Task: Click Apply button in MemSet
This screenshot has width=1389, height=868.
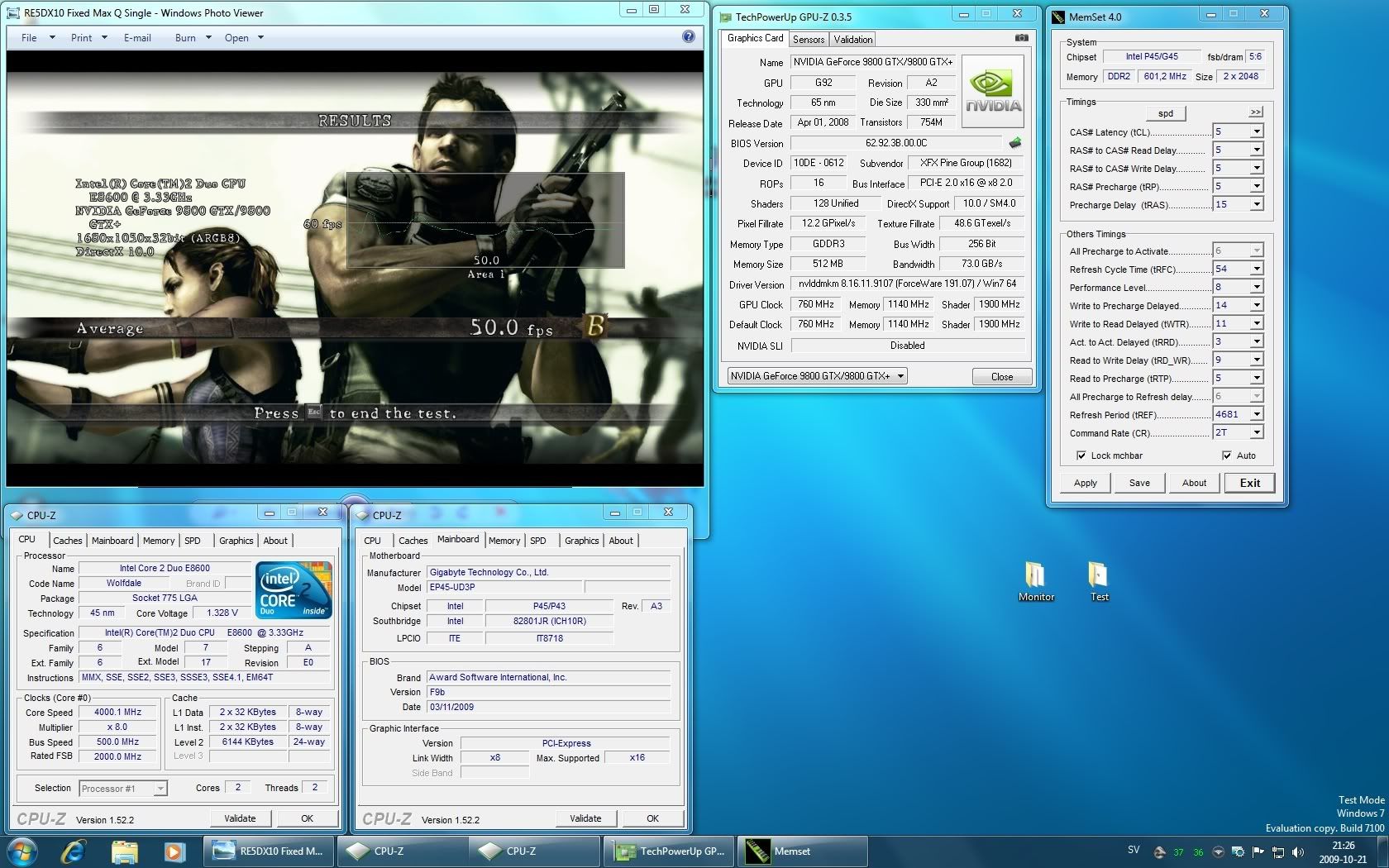Action: click(x=1085, y=483)
